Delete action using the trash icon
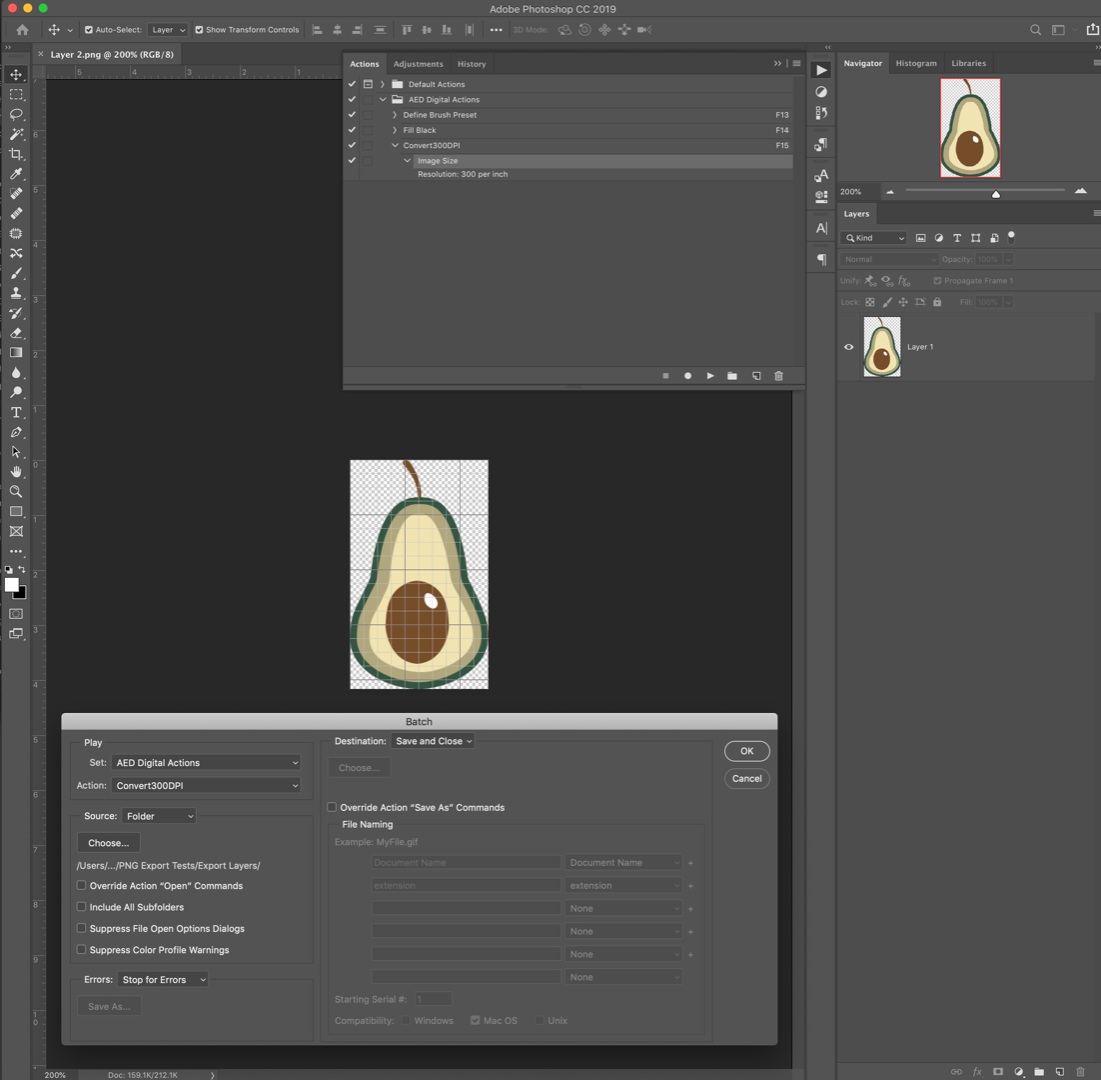 click(x=779, y=376)
